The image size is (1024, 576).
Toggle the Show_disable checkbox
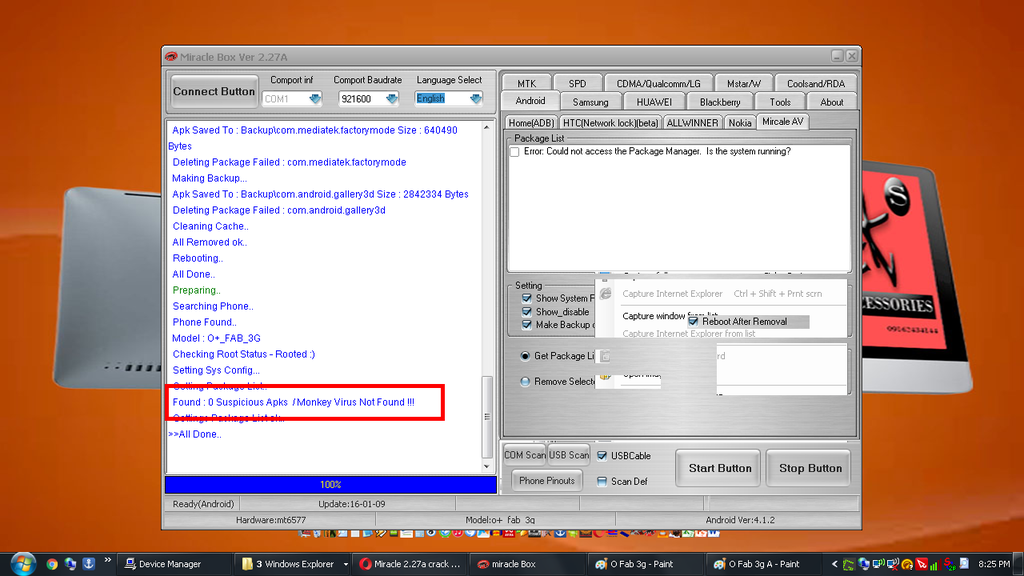526,312
